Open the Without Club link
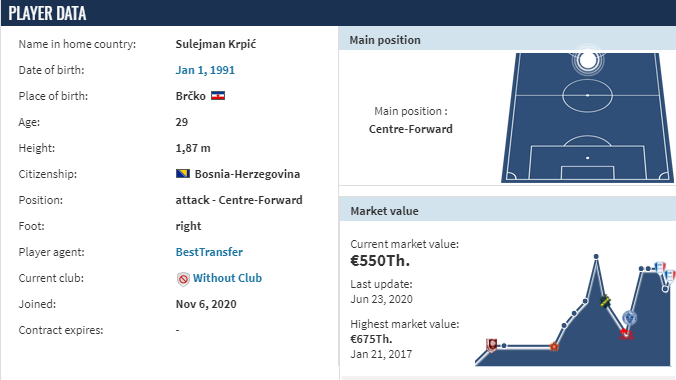 pos(227,278)
